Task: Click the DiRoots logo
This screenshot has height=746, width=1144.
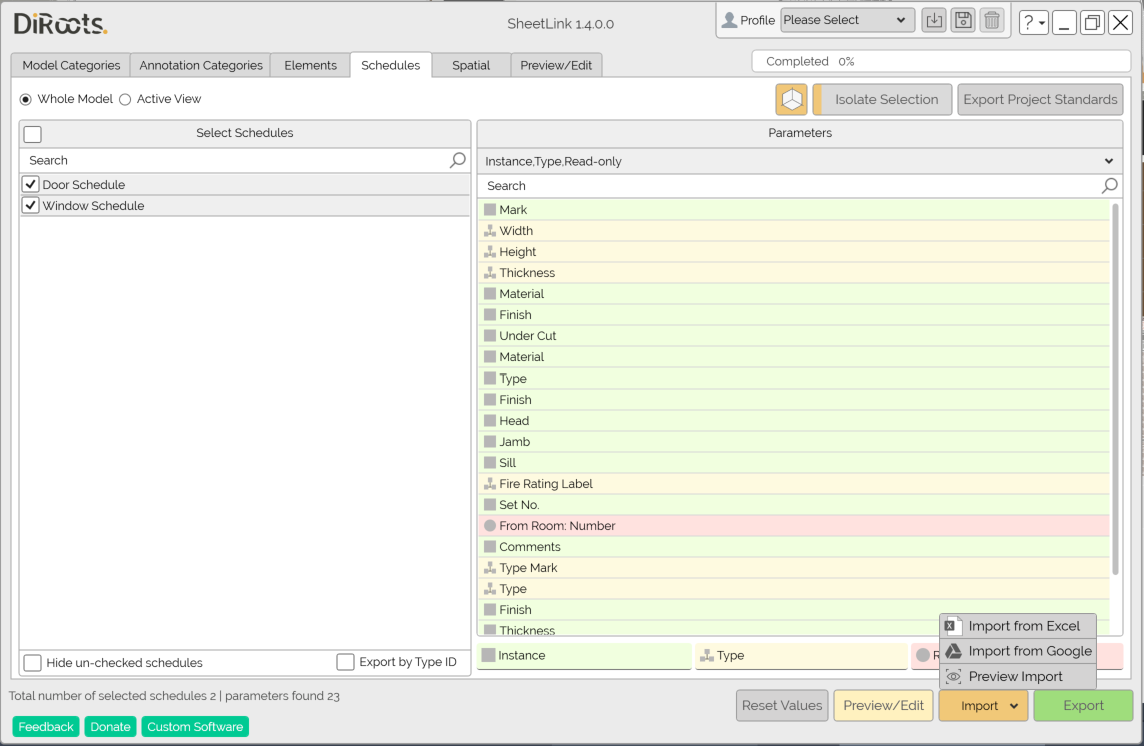Action: [x=62, y=21]
